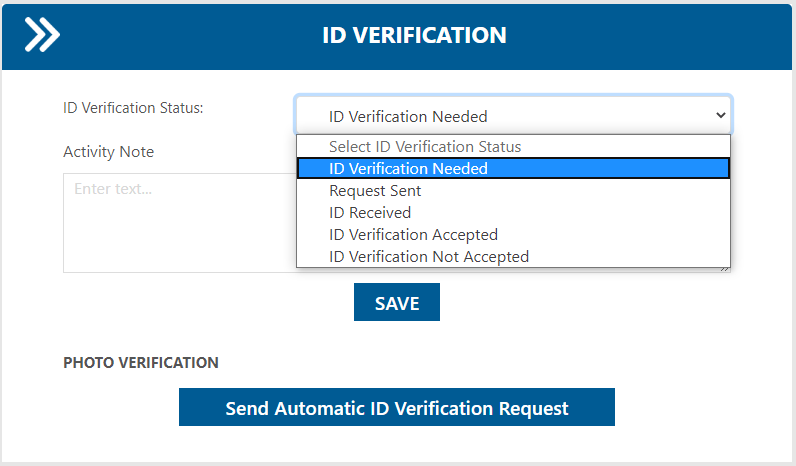This screenshot has height=466, width=796.
Task: Click the 'Activity Note' label
Action: click(108, 152)
